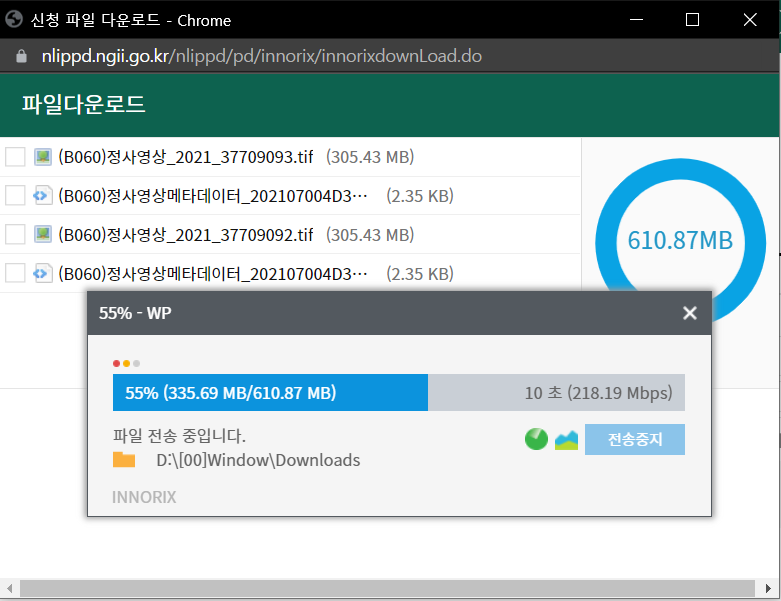The width and height of the screenshot is (781, 601).
Task: Click the INNORIX label in the dialog
Action: click(x=144, y=497)
